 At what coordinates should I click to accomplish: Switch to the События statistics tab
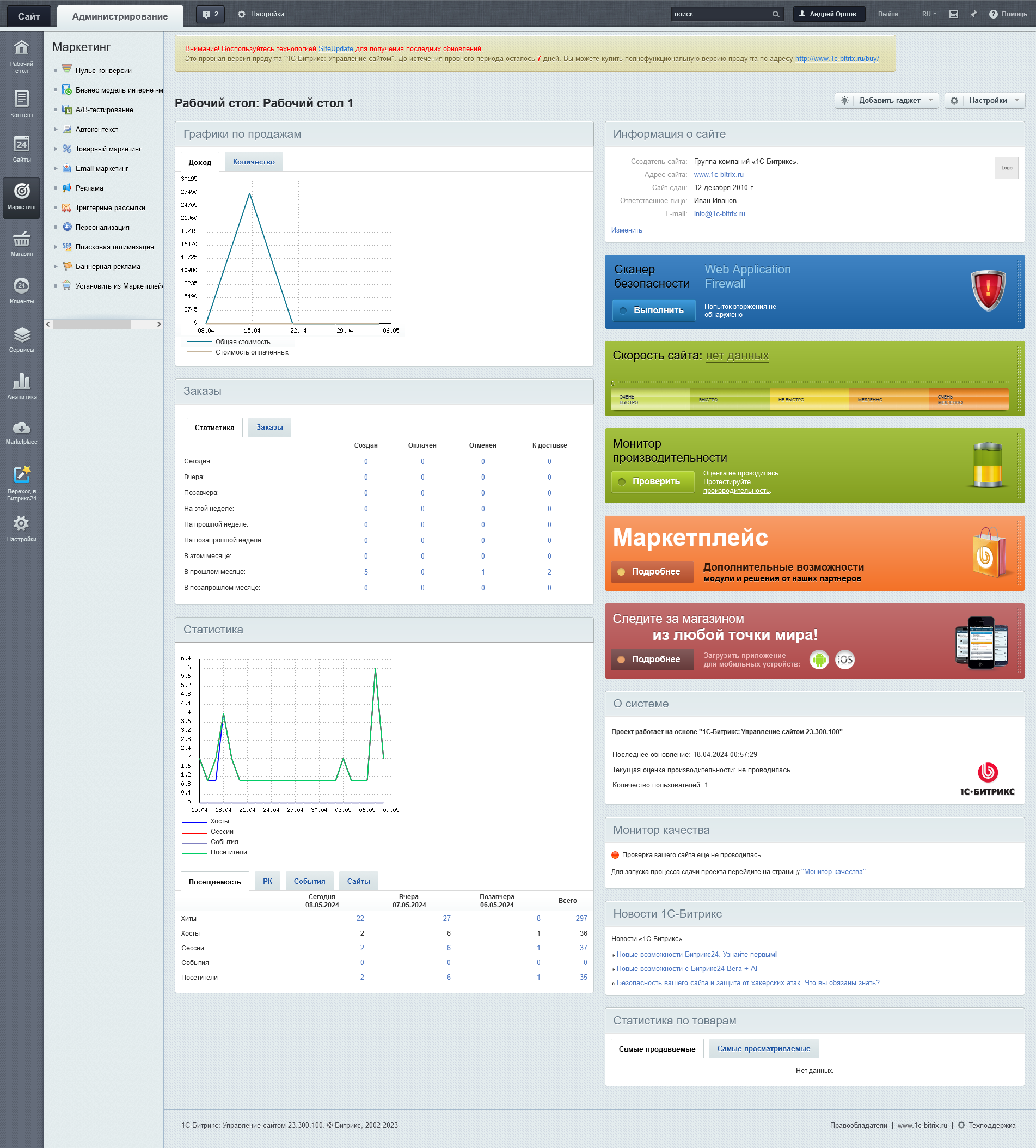click(x=310, y=882)
